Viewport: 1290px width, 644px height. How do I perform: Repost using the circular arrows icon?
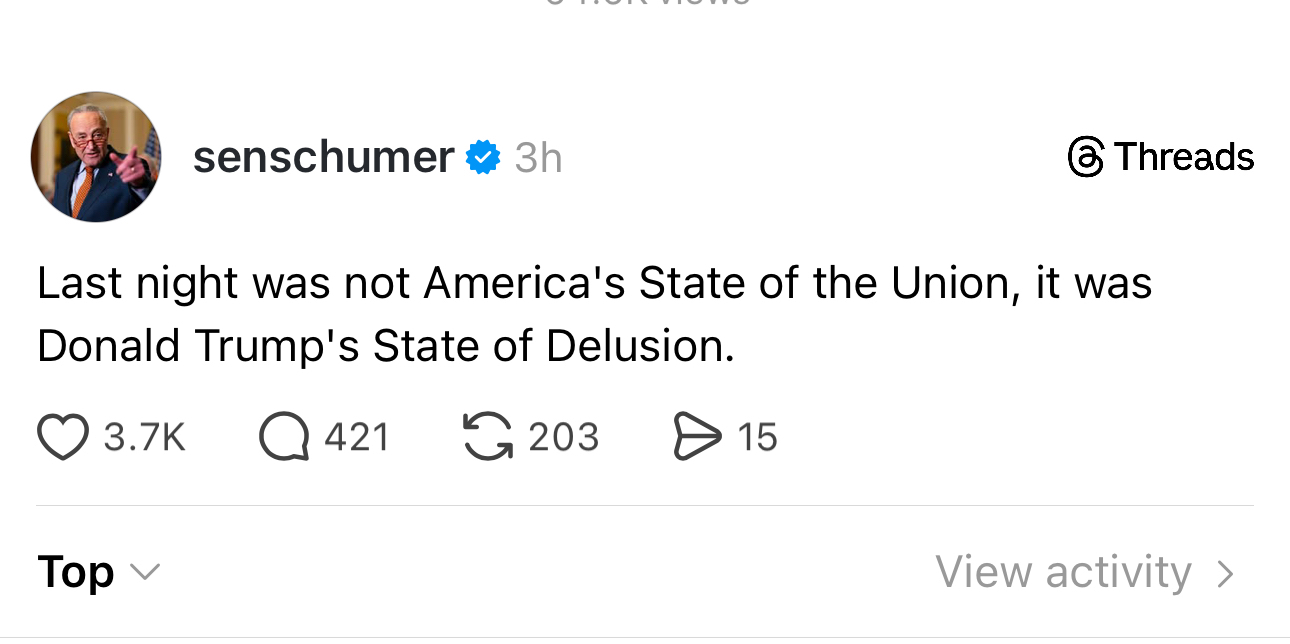point(487,438)
